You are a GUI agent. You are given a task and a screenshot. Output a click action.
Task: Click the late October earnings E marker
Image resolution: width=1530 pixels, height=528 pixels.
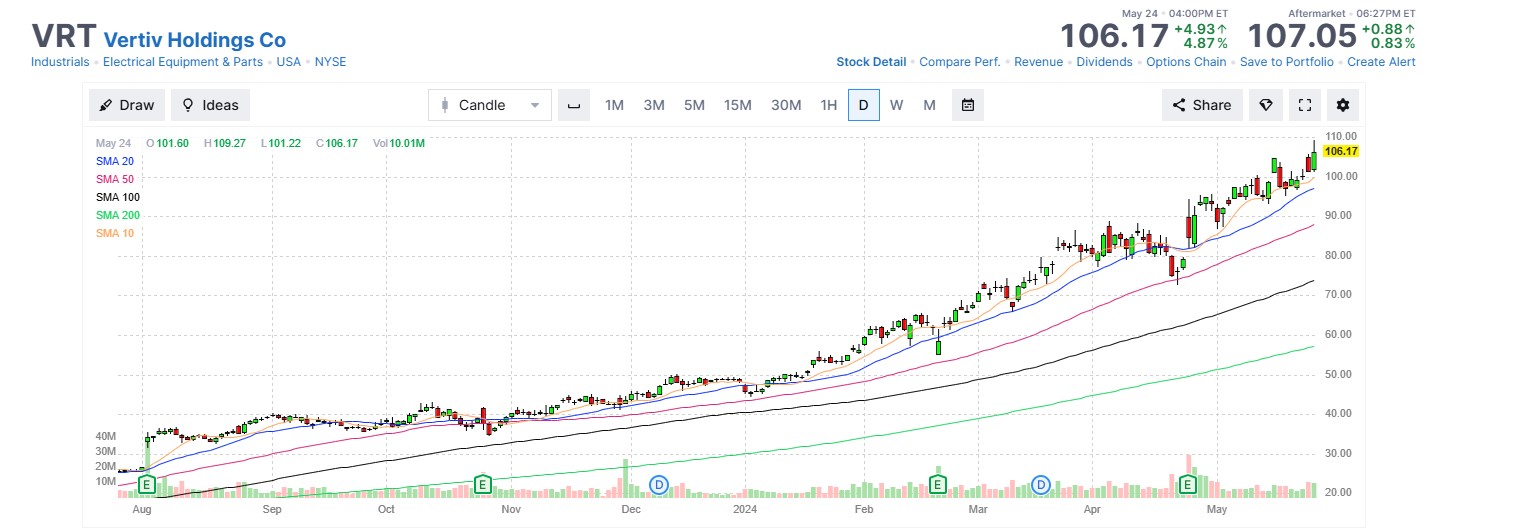click(x=482, y=485)
